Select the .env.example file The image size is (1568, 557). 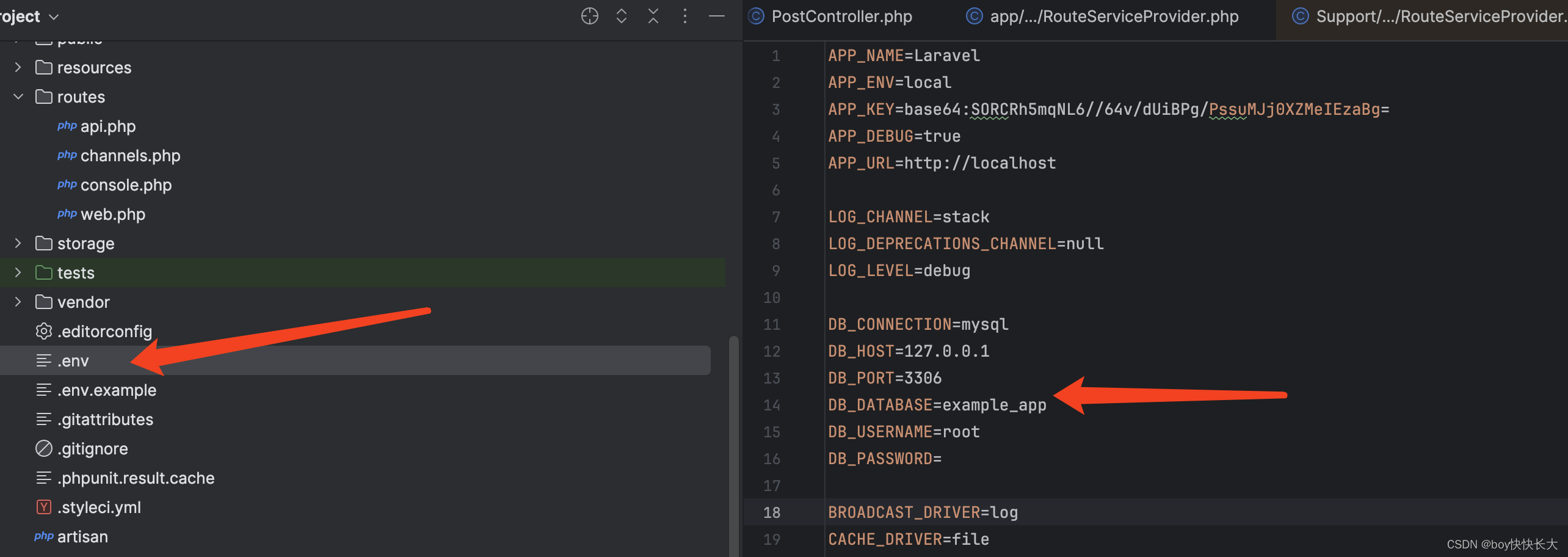click(107, 390)
